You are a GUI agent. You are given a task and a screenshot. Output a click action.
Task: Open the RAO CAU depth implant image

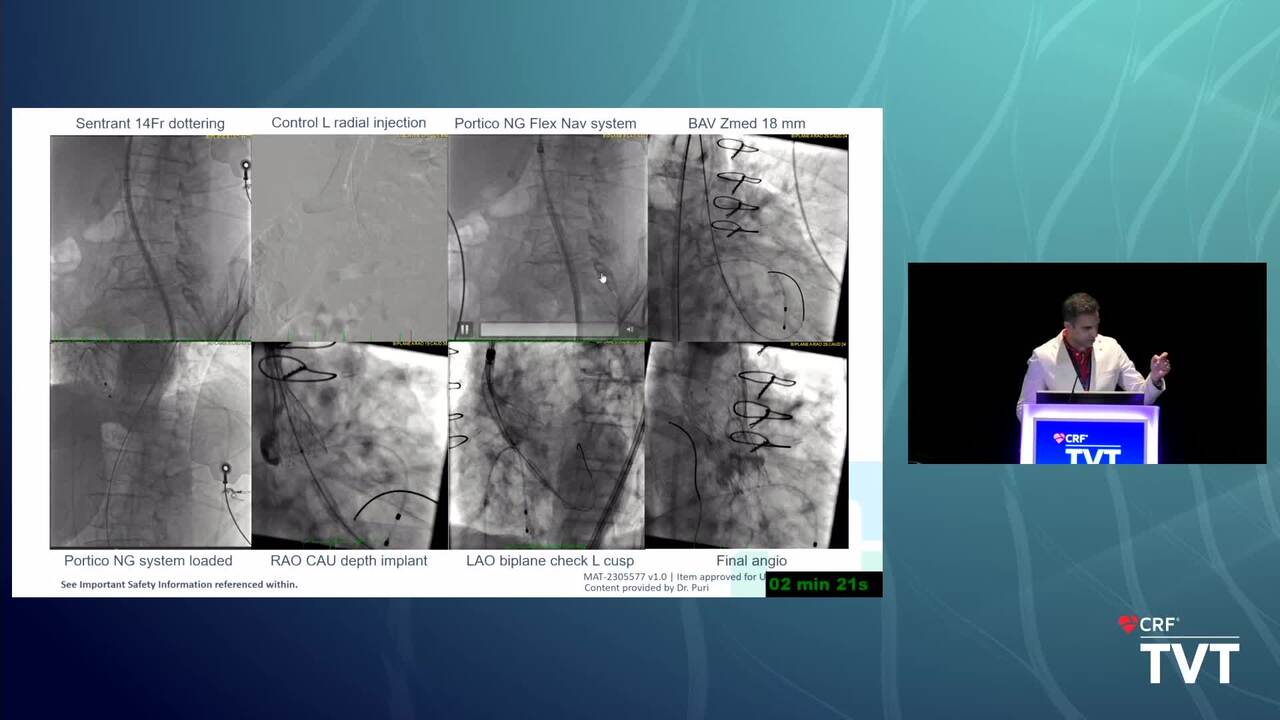point(349,445)
